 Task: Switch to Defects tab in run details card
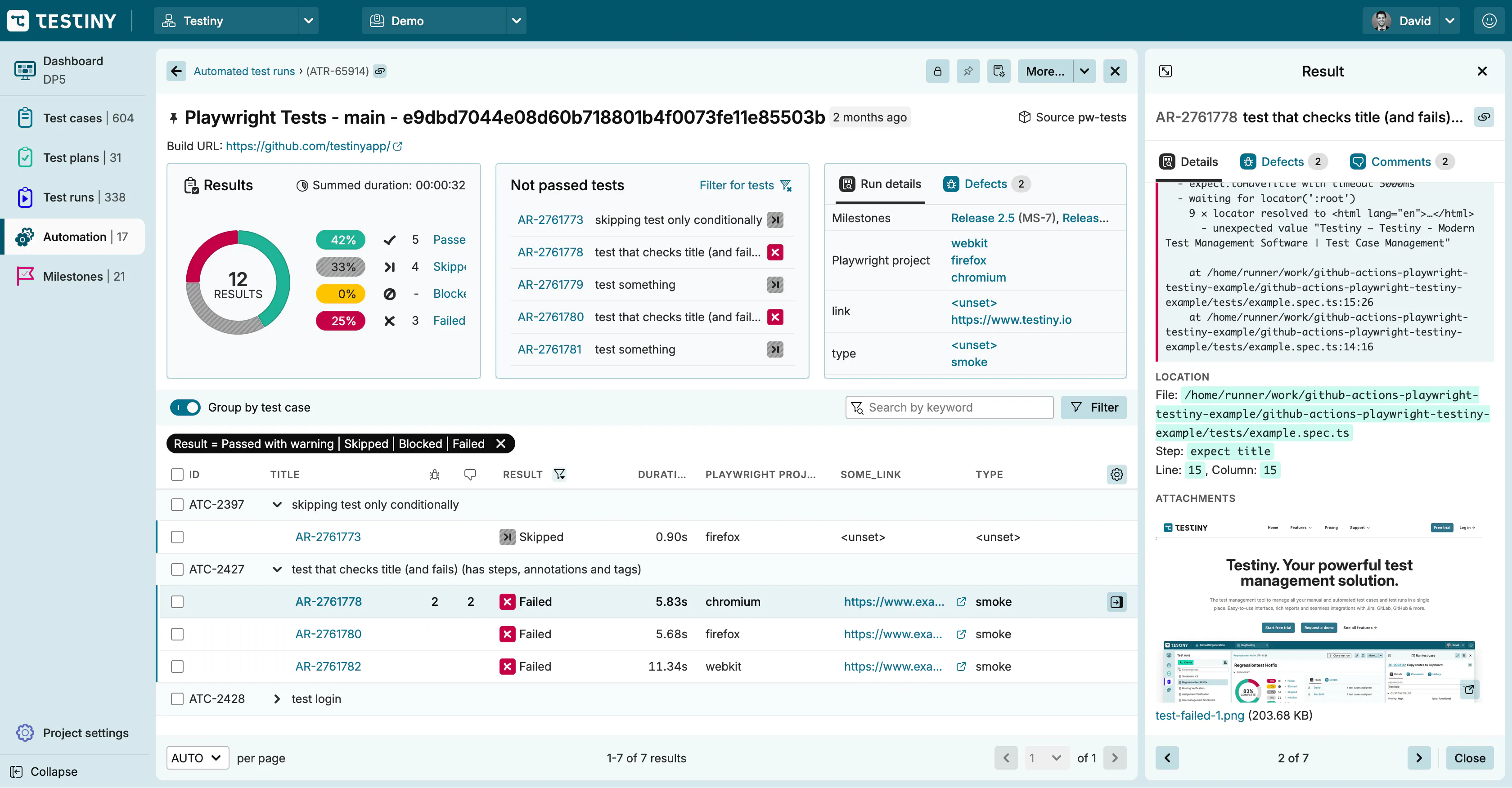point(986,184)
